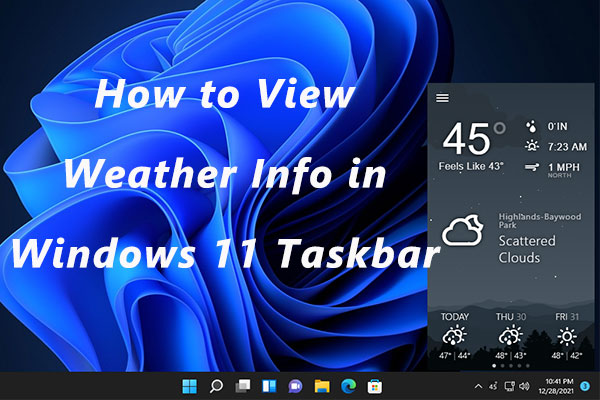Open the Windows Start menu

pos(189,386)
